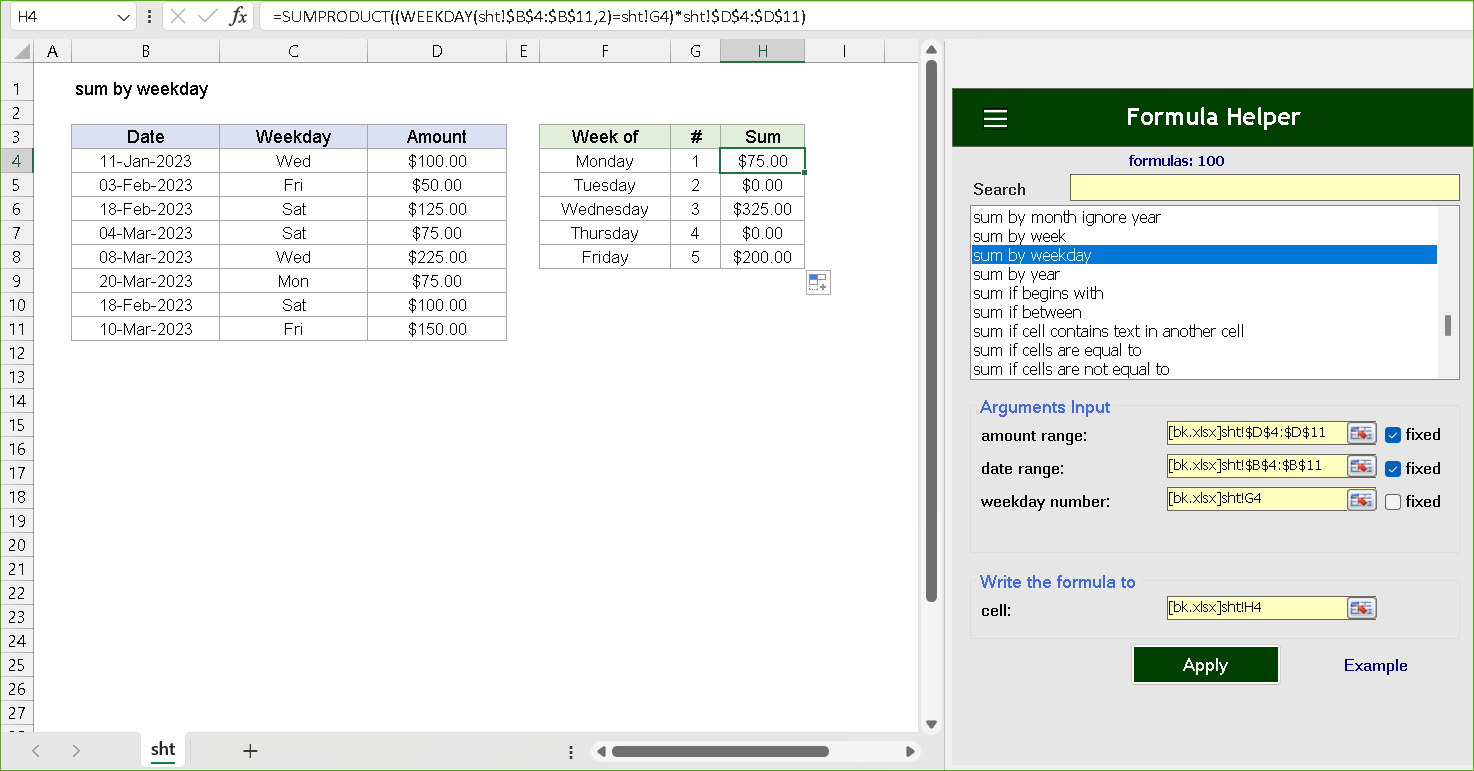Viewport: 1474px width, 771px height.
Task: Select 'sum if between' in formula list
Action: coord(1027,312)
